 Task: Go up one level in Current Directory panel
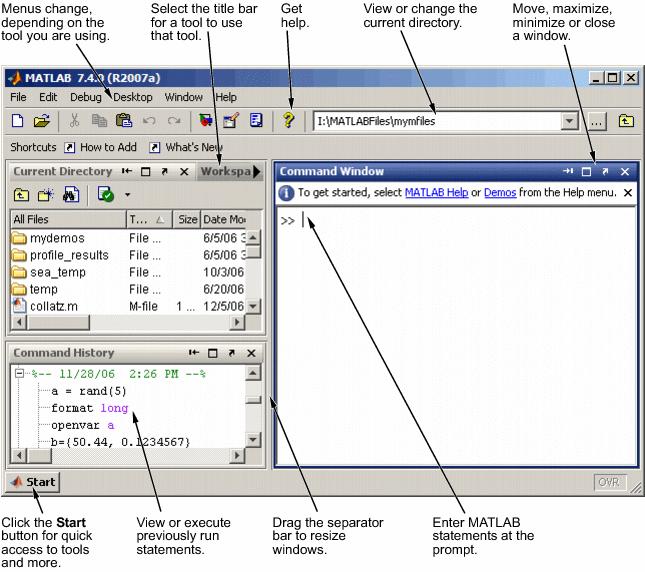tap(21, 195)
